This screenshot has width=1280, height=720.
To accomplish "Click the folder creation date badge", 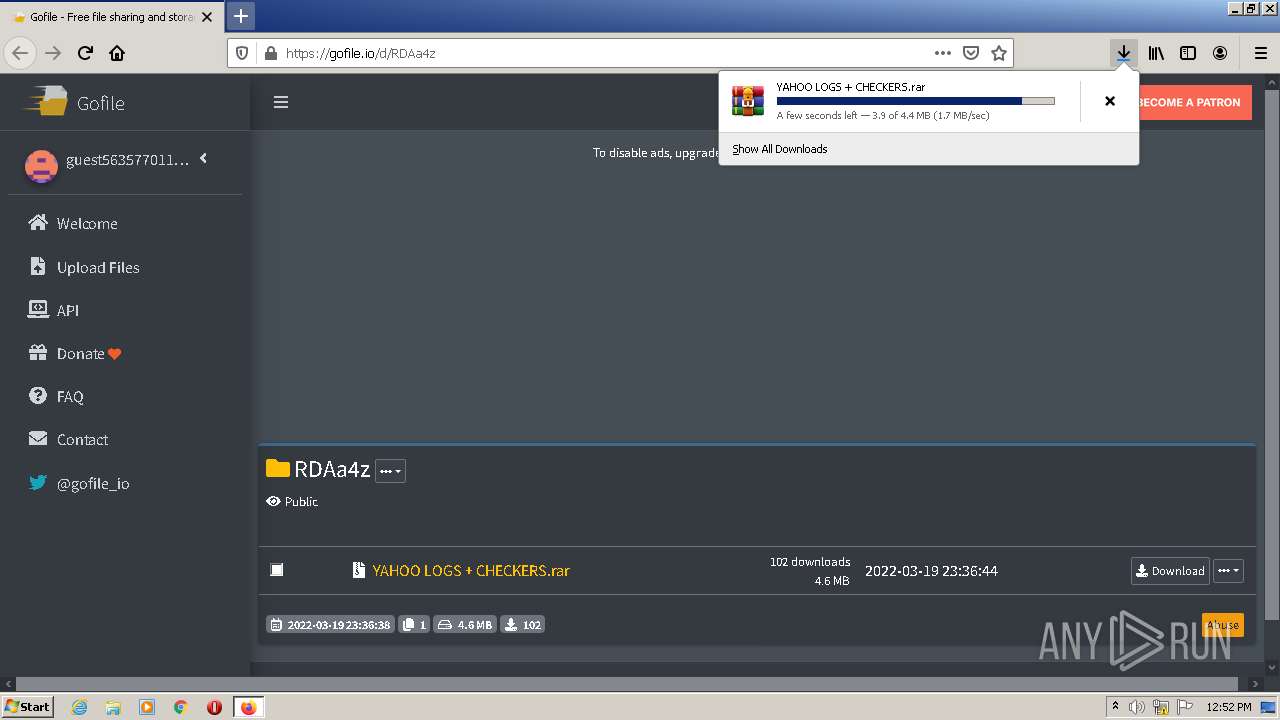I will 330,624.
